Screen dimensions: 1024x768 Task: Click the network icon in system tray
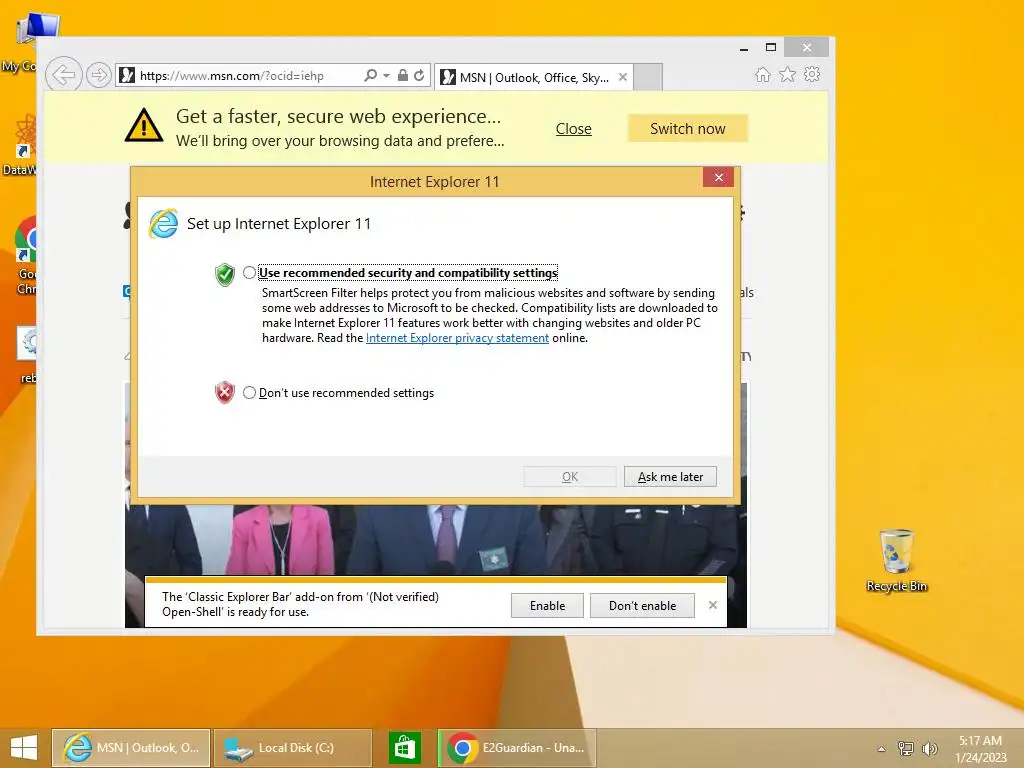[906, 748]
